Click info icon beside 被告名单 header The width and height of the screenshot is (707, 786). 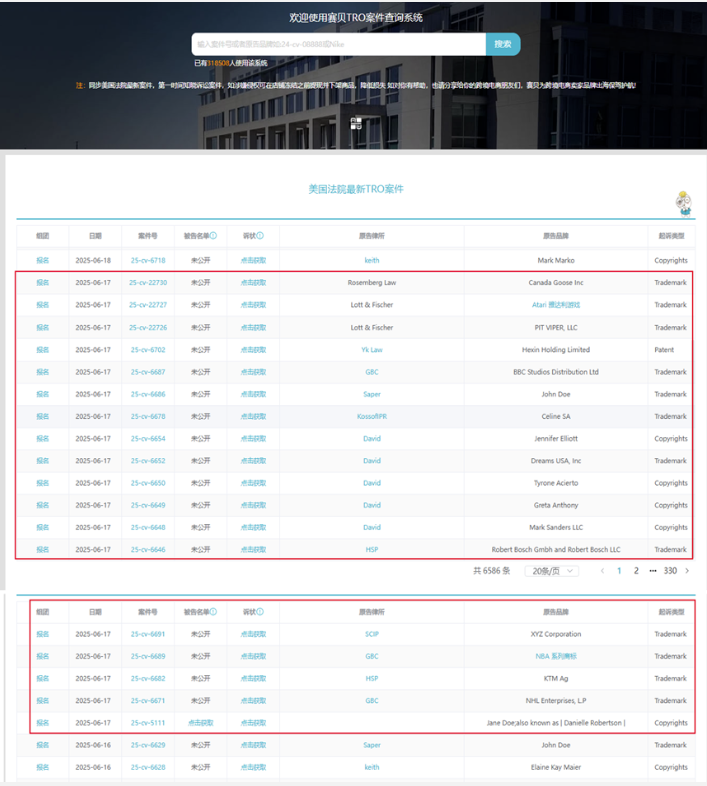[x=213, y=236]
